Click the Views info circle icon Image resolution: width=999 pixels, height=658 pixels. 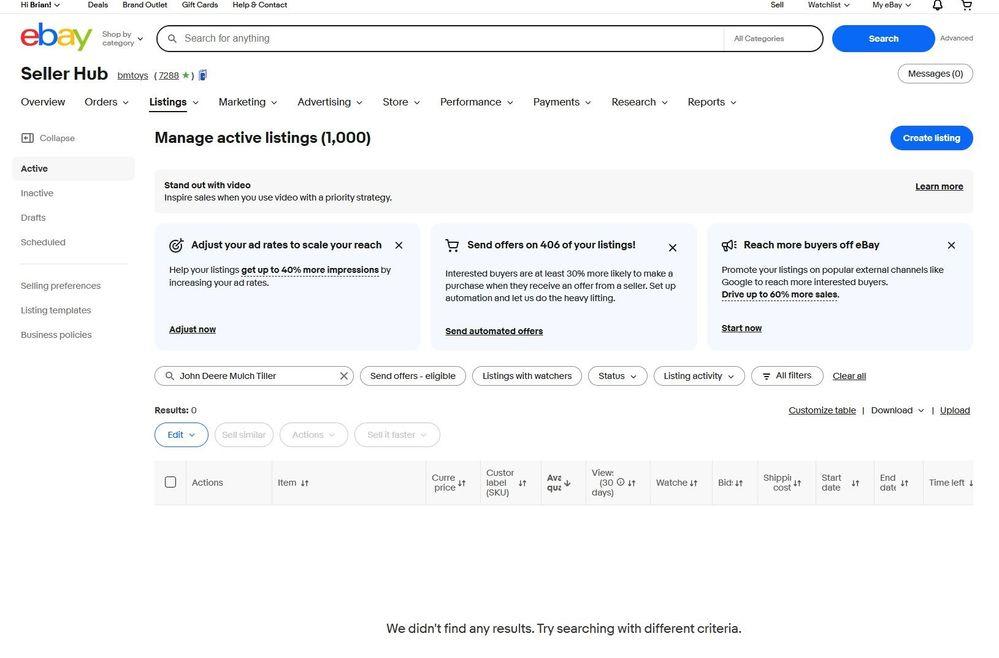[x=621, y=482]
